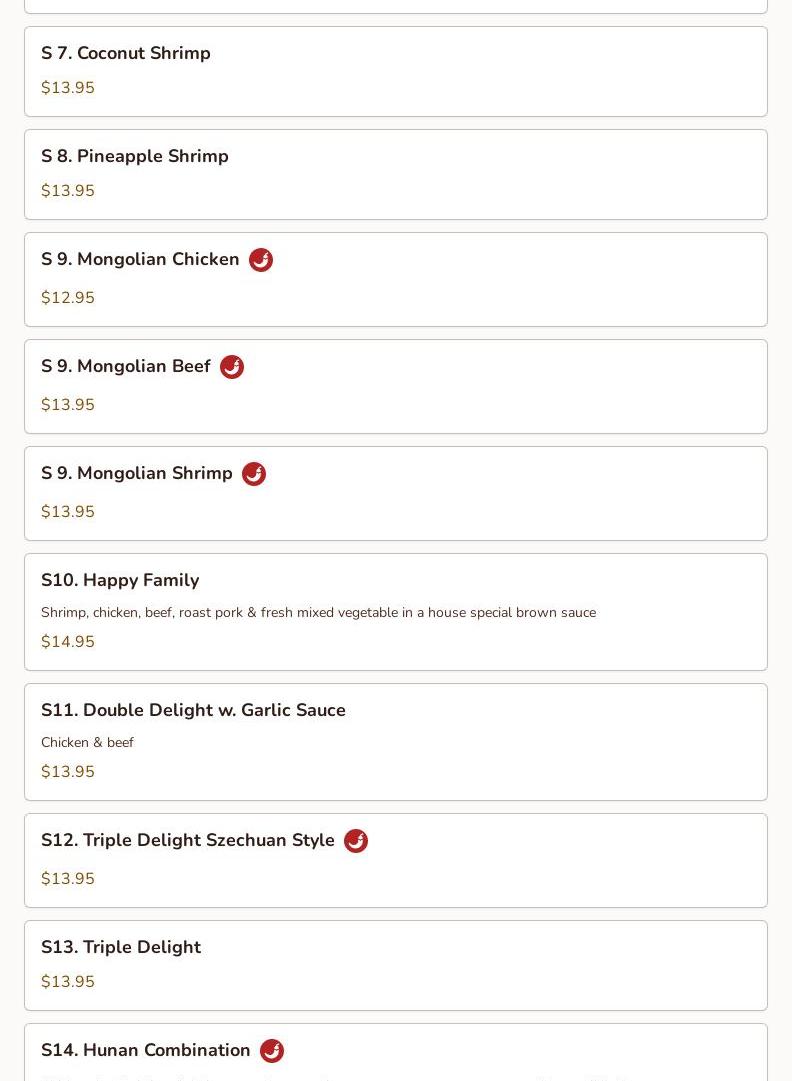
Task: Select the S 9. Mongolian Shrimp card
Action: click(396, 494)
